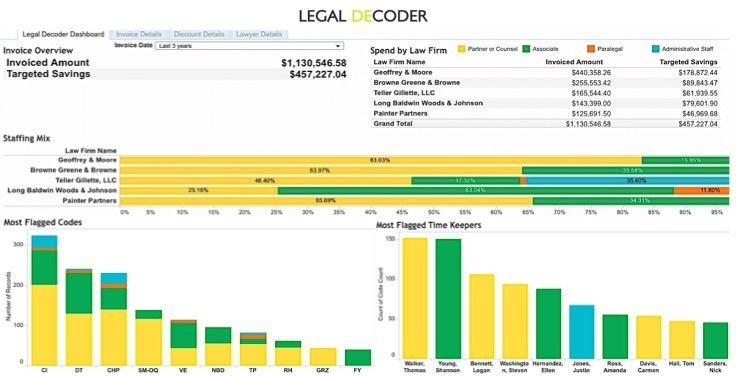Click the Davis, Carmen yellow bar
This screenshot has height=378, width=736.
(649, 337)
